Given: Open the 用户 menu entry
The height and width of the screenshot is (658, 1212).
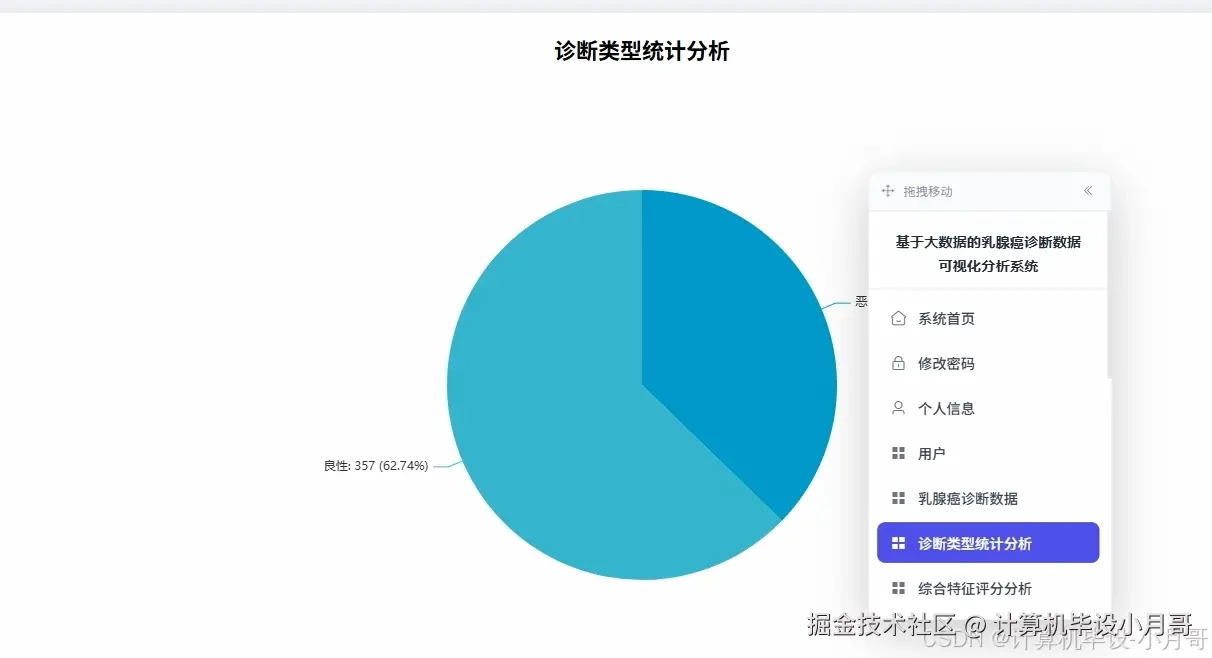Looking at the screenshot, I should pos(932,453).
